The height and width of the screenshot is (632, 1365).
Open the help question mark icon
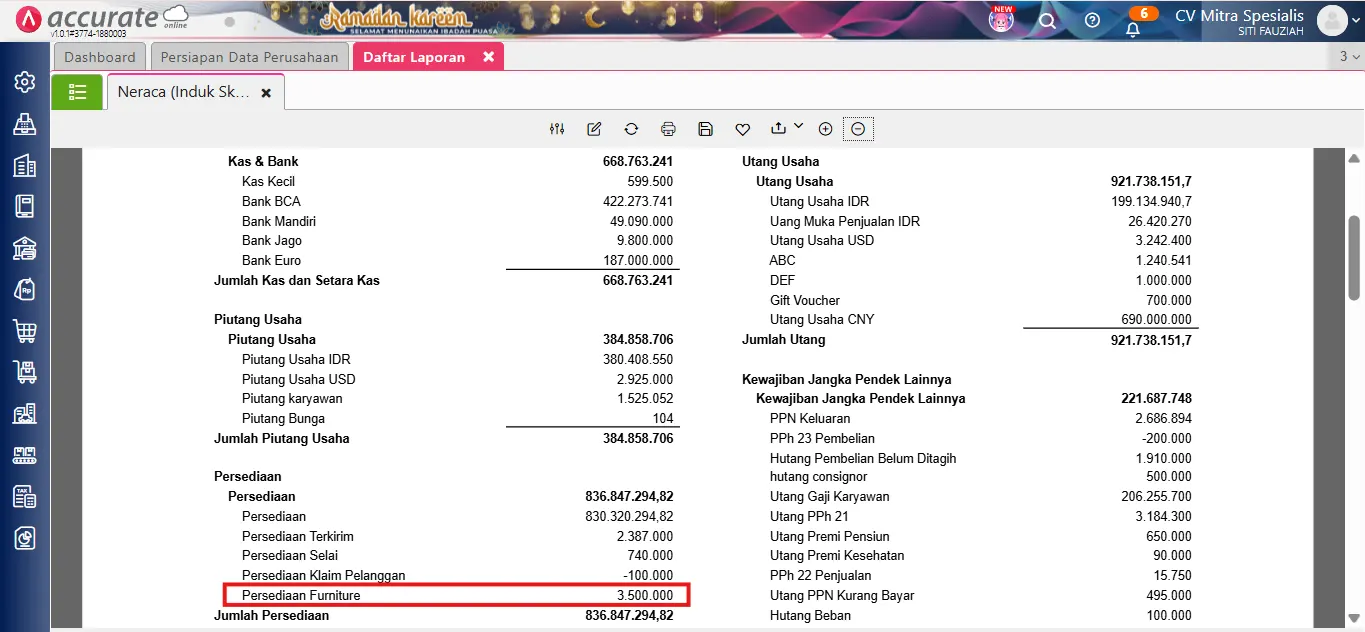[1092, 20]
